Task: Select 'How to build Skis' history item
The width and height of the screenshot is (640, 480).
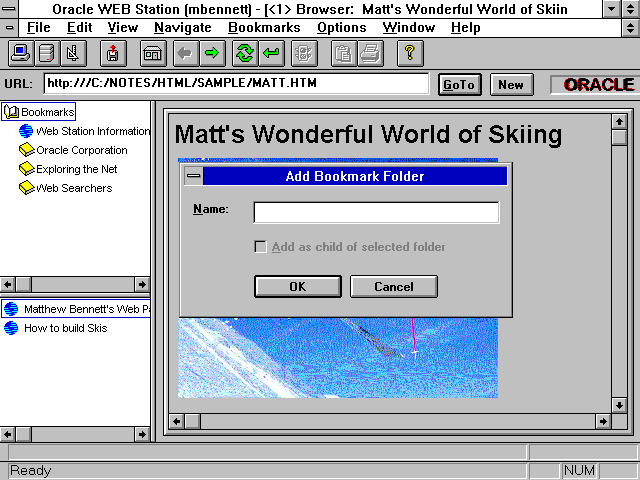Action: click(65, 328)
